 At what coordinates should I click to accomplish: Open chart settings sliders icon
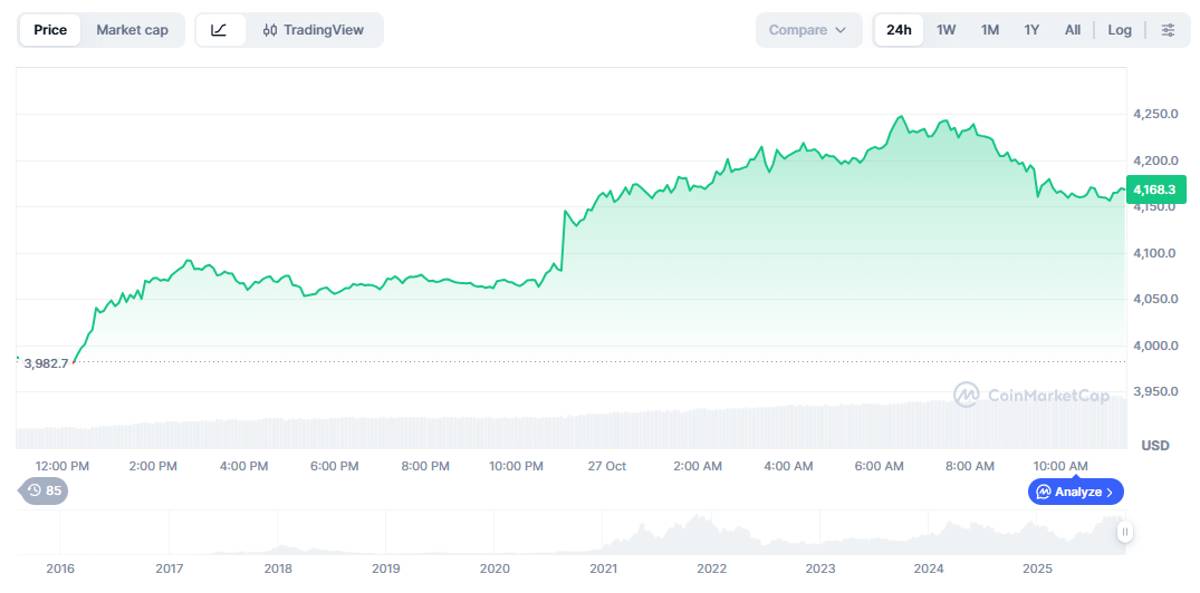point(1168,30)
